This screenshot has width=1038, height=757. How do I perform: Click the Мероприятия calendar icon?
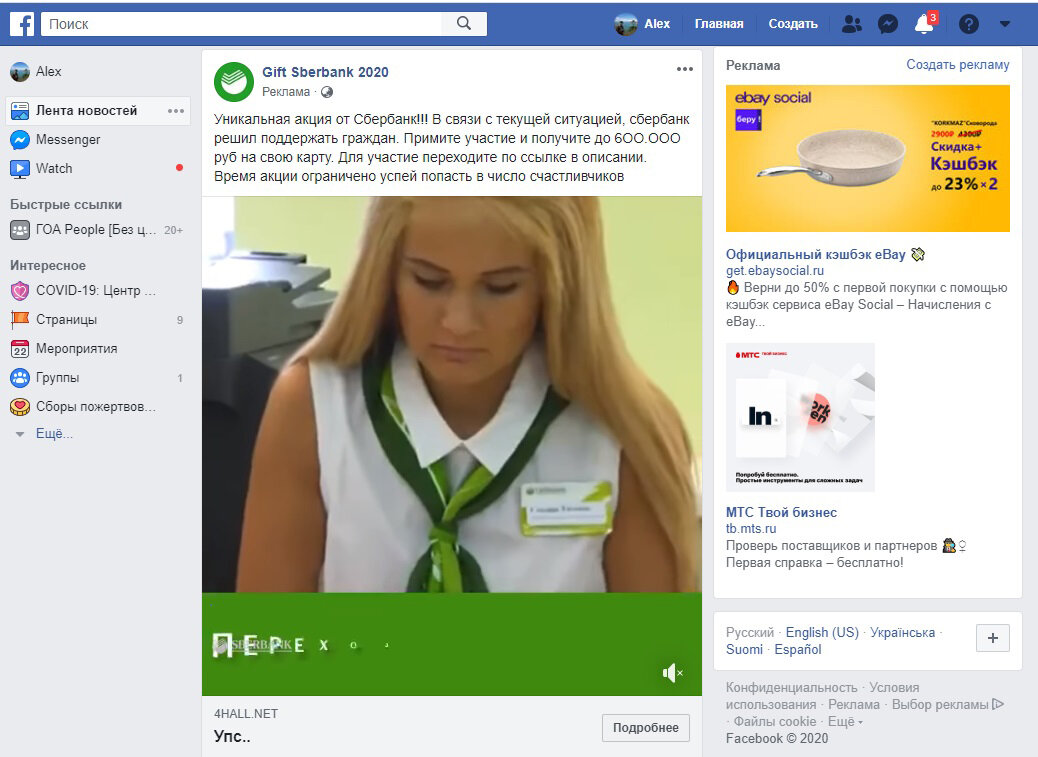click(x=20, y=349)
